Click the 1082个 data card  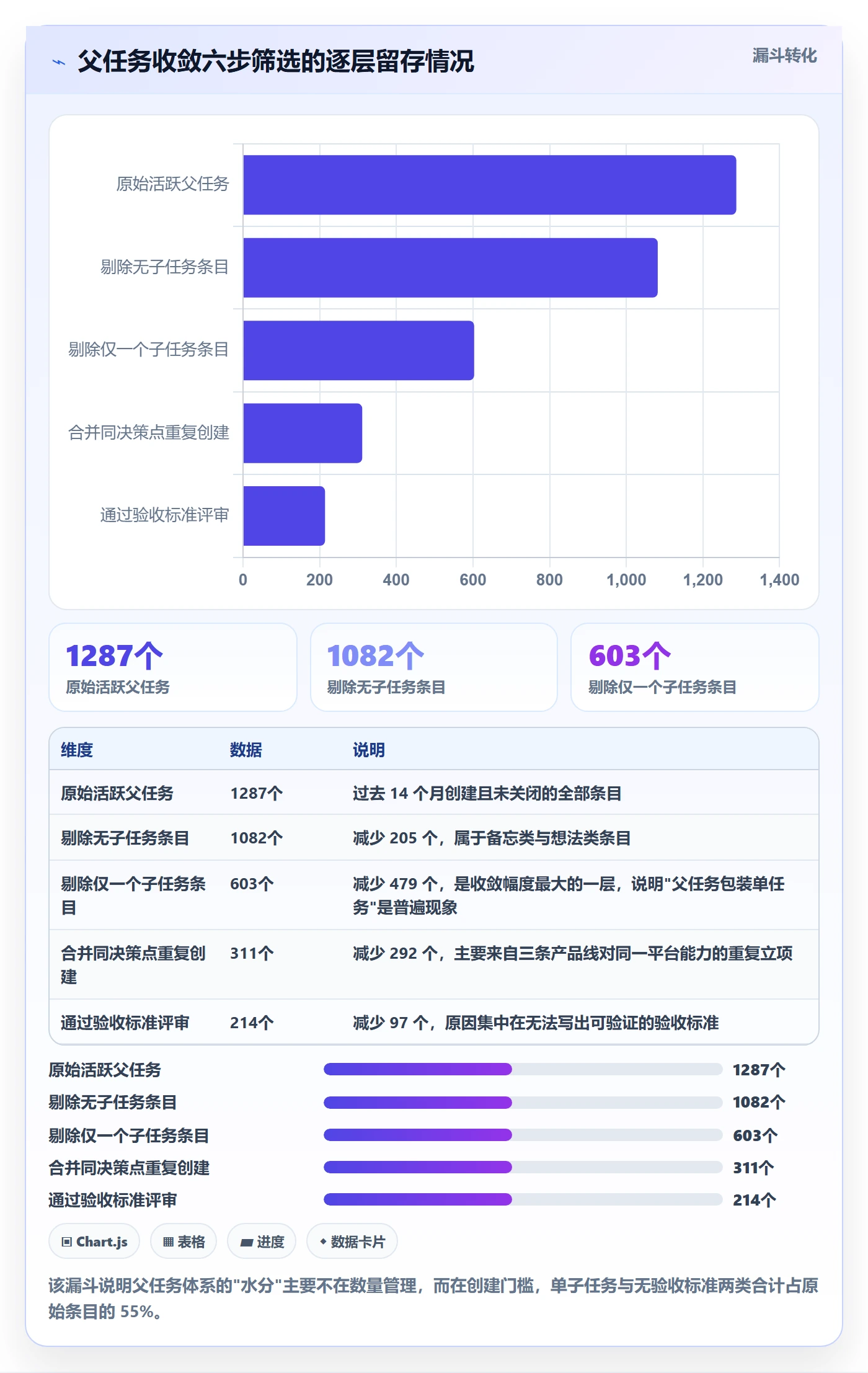coord(434,667)
